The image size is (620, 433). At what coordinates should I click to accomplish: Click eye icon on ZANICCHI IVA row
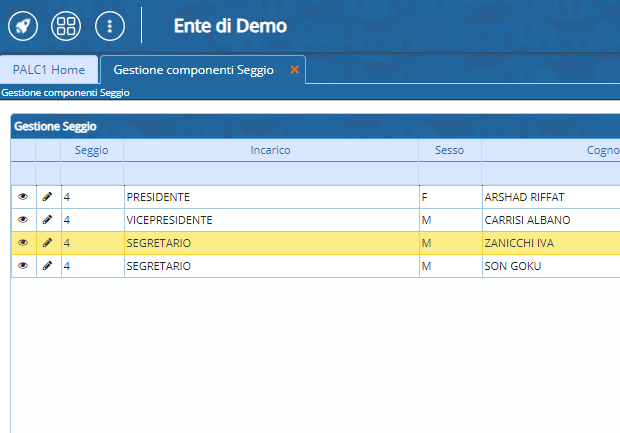tap(23, 243)
